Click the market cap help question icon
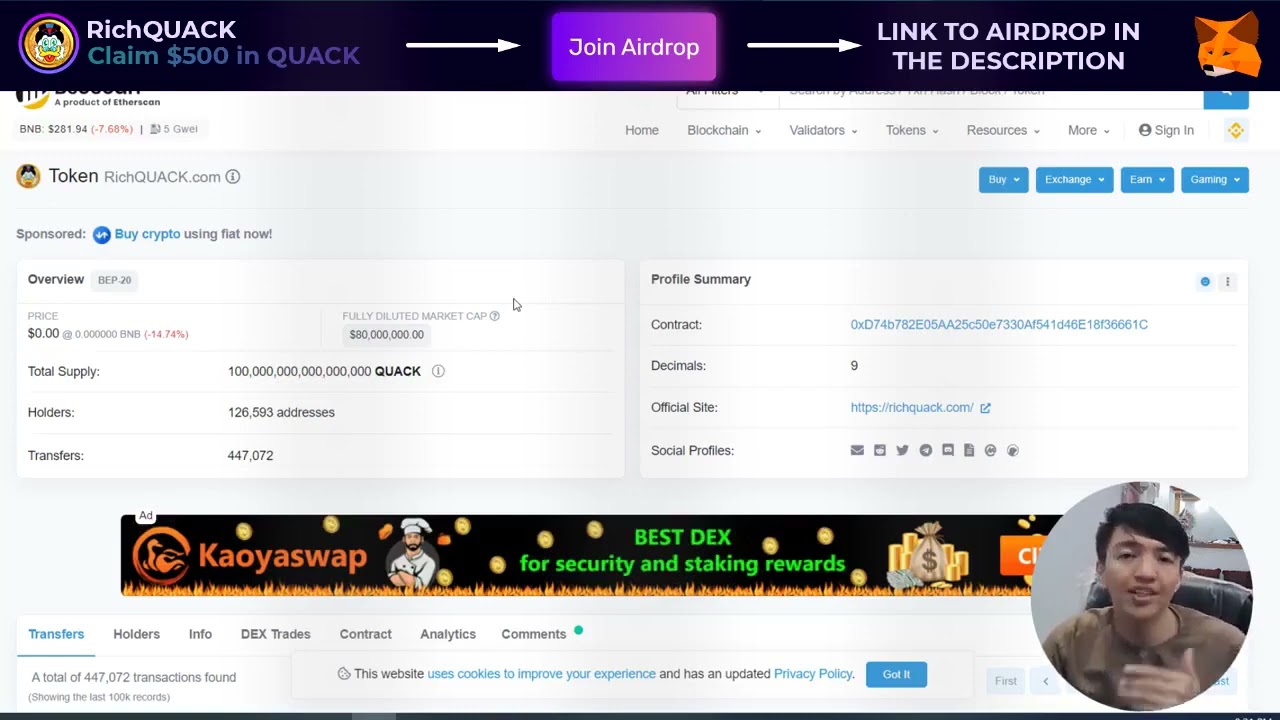 (x=494, y=316)
